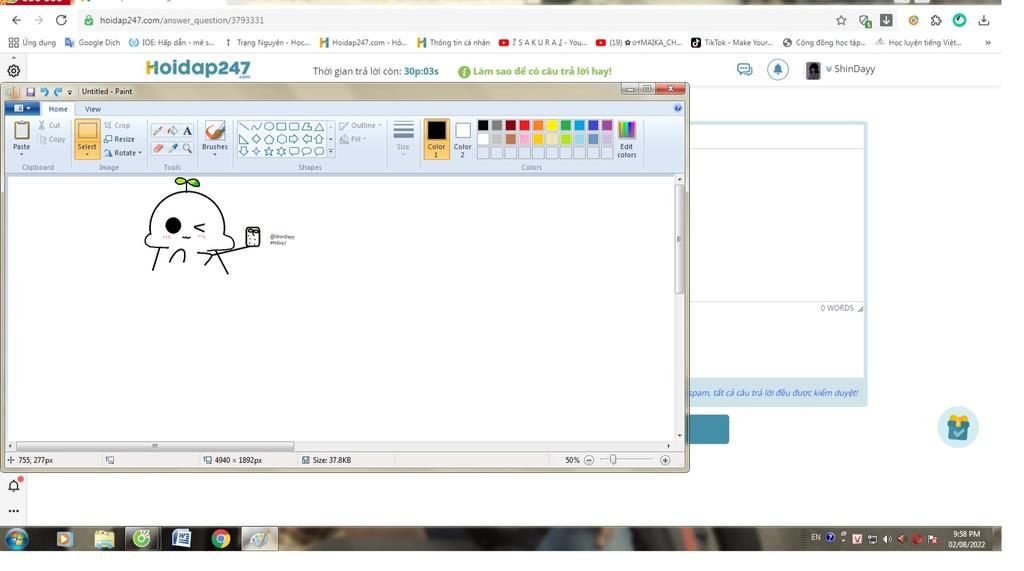Select the Pencil tool in Paint
Viewport: 1024px width, 571px height.
[158, 131]
